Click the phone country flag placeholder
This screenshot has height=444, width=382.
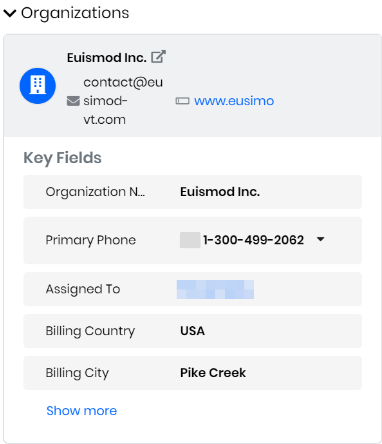point(190,240)
